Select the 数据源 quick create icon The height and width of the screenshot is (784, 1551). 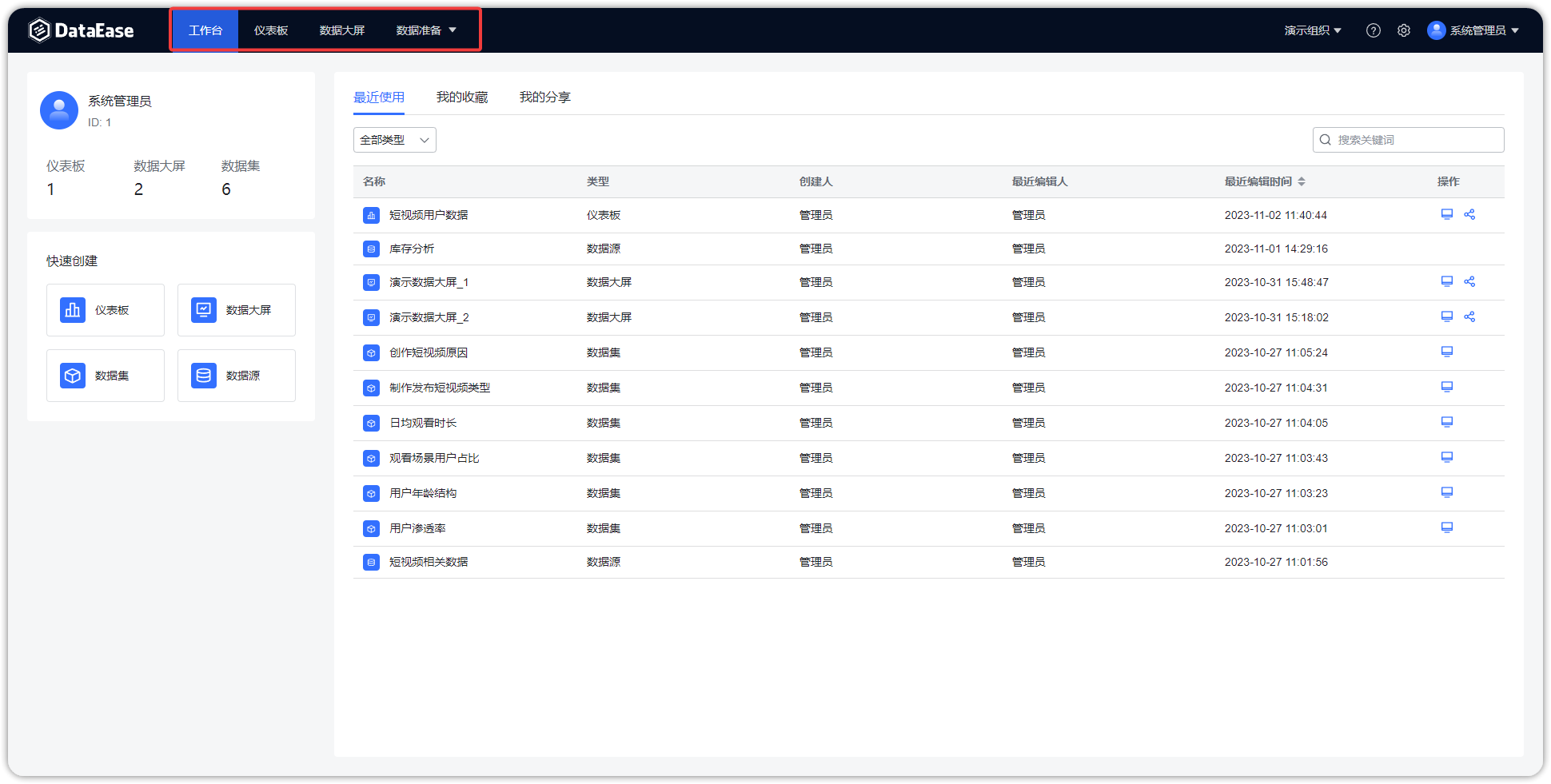[204, 376]
